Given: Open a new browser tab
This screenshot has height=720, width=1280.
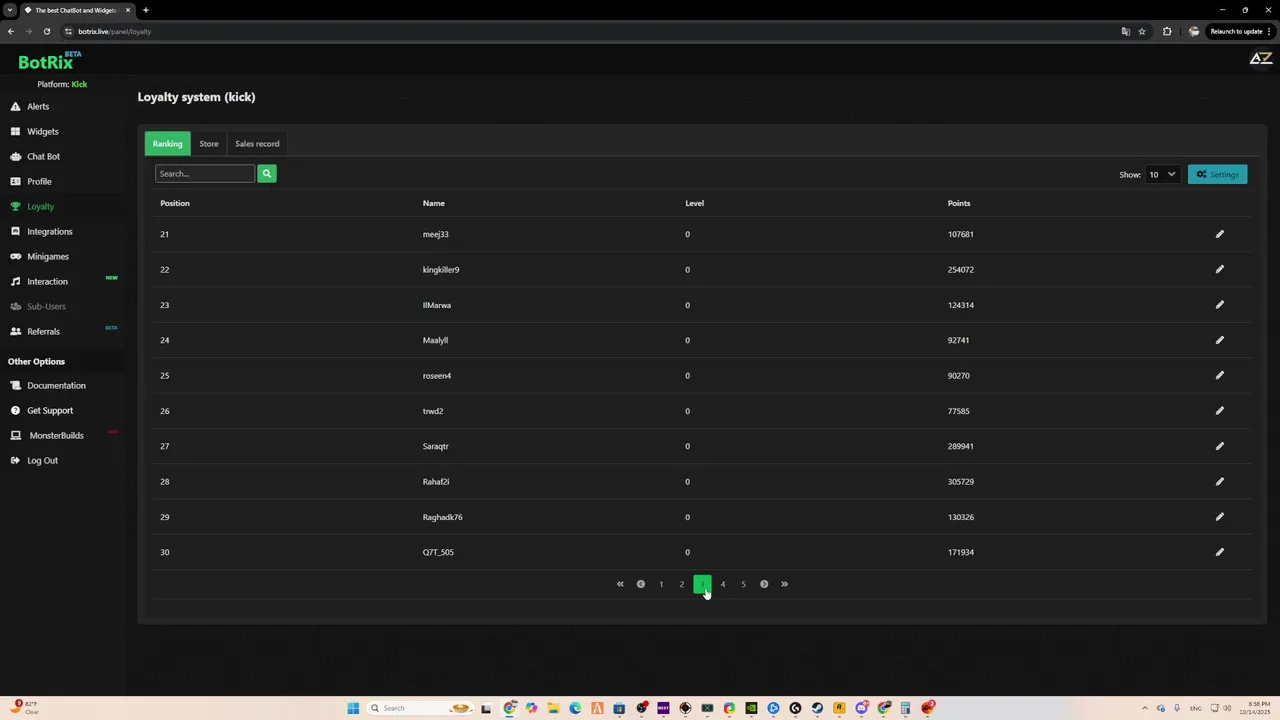Looking at the screenshot, I should (x=145, y=10).
